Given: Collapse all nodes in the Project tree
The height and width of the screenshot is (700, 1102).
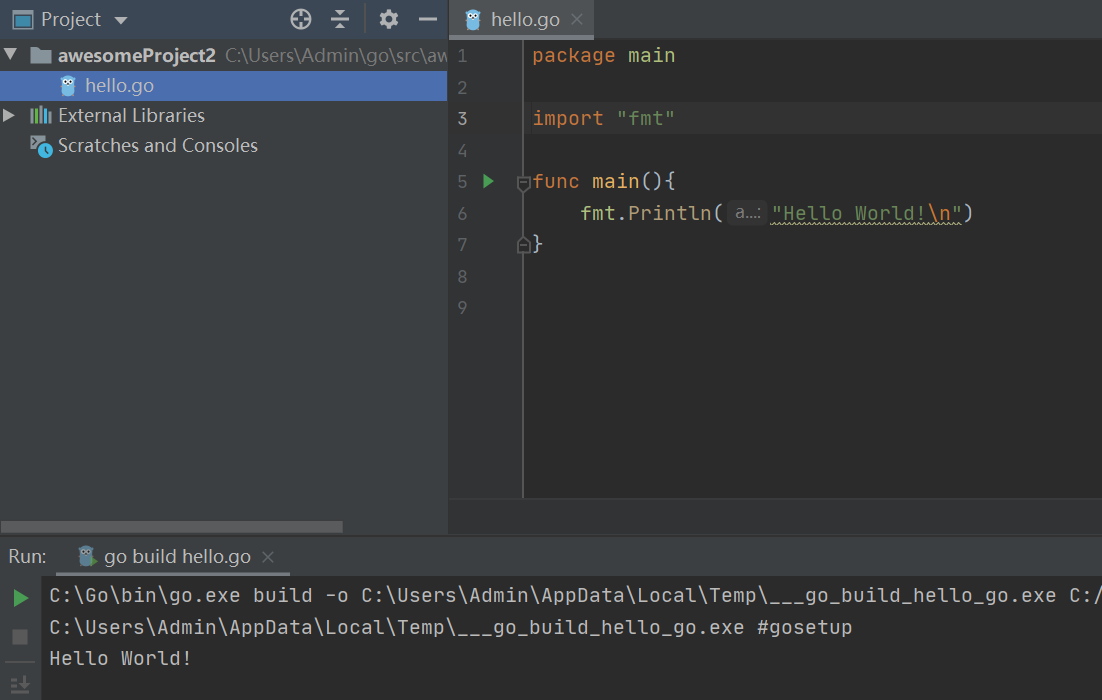Looking at the screenshot, I should pos(340,19).
